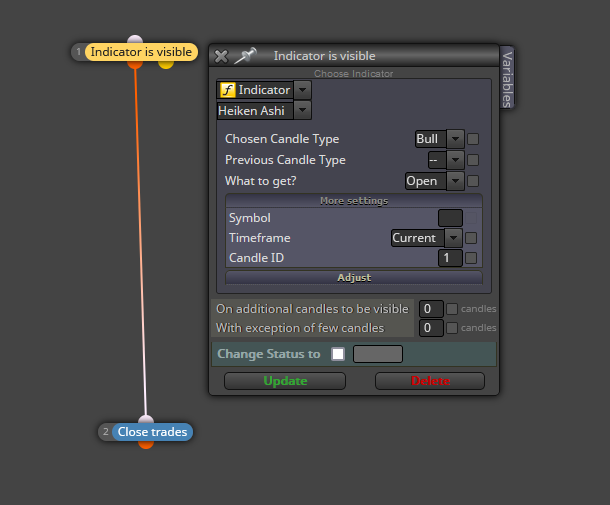610x505 pixels.
Task: Expand the Adjust section
Action: [x=354, y=277]
